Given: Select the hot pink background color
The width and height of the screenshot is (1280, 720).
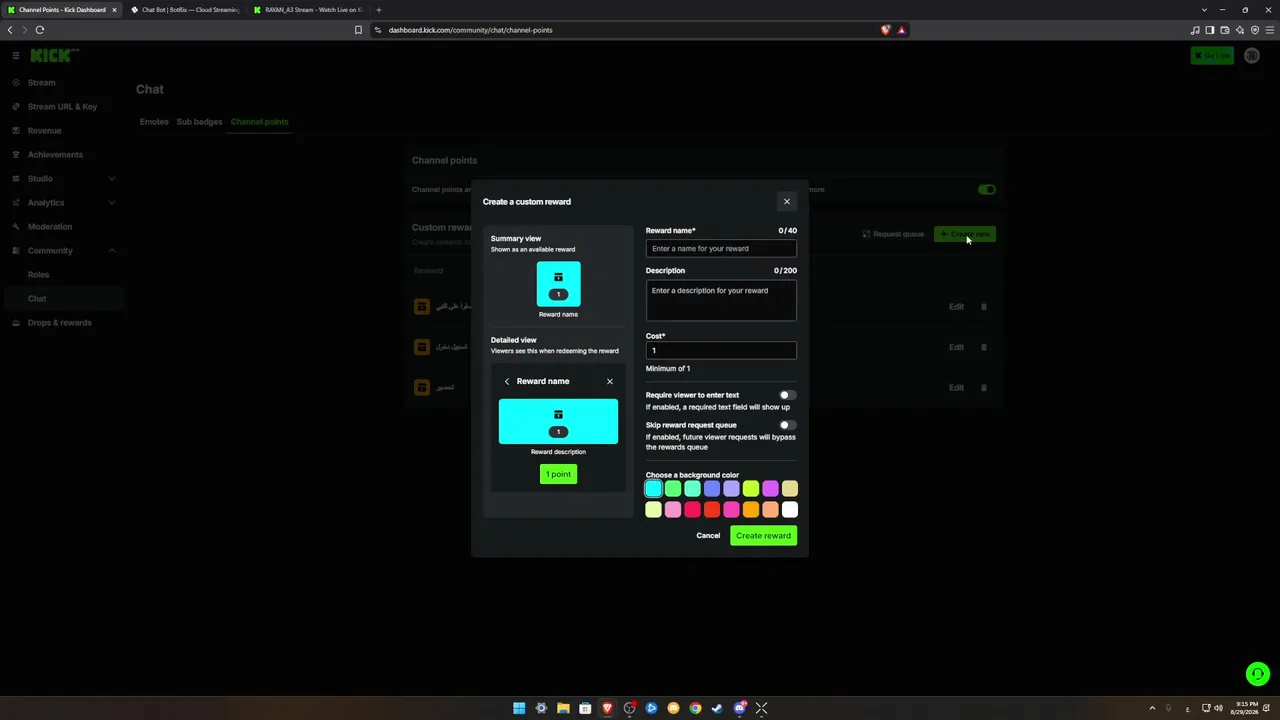Looking at the screenshot, I should tap(731, 510).
